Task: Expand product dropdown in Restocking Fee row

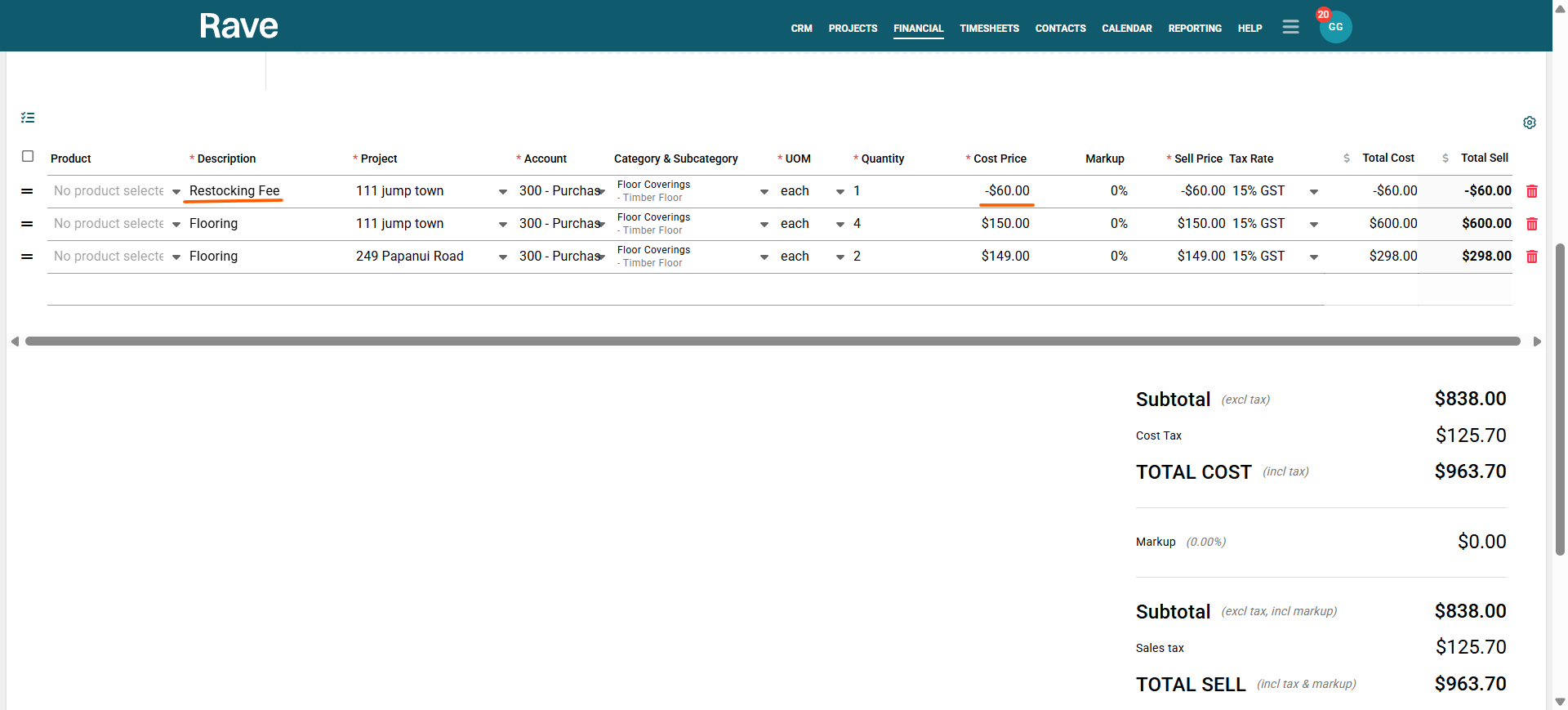Action: click(x=176, y=191)
